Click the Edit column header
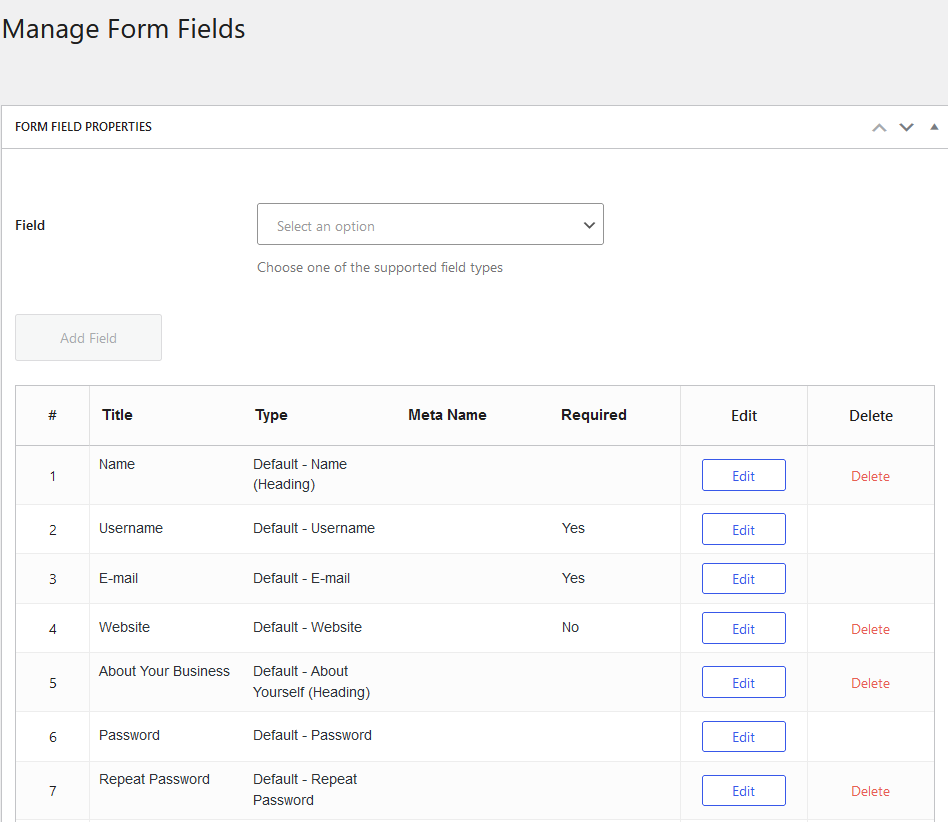Viewport: 948px width, 822px height. pyautogui.click(x=744, y=416)
